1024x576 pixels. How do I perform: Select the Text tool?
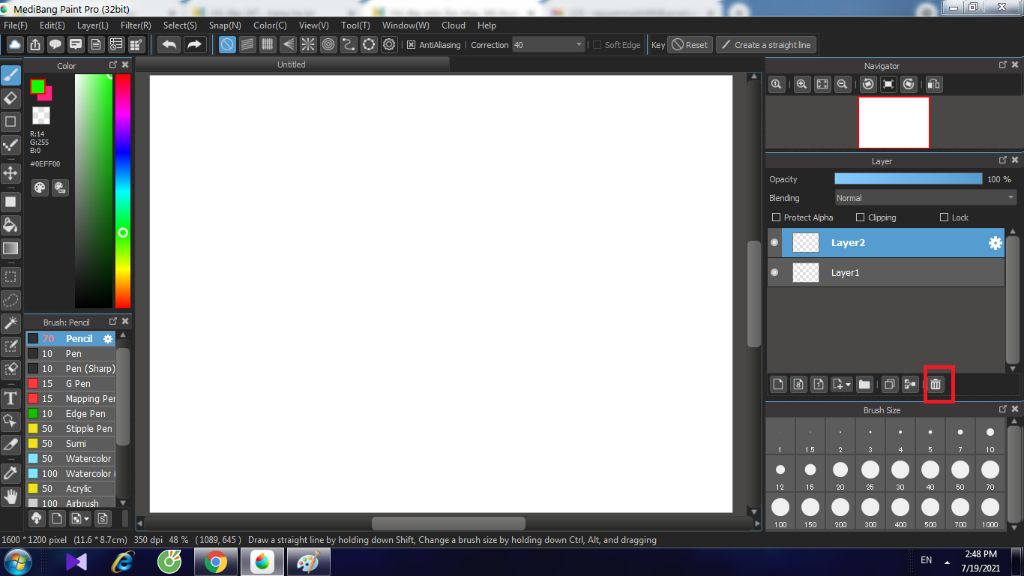pos(10,398)
